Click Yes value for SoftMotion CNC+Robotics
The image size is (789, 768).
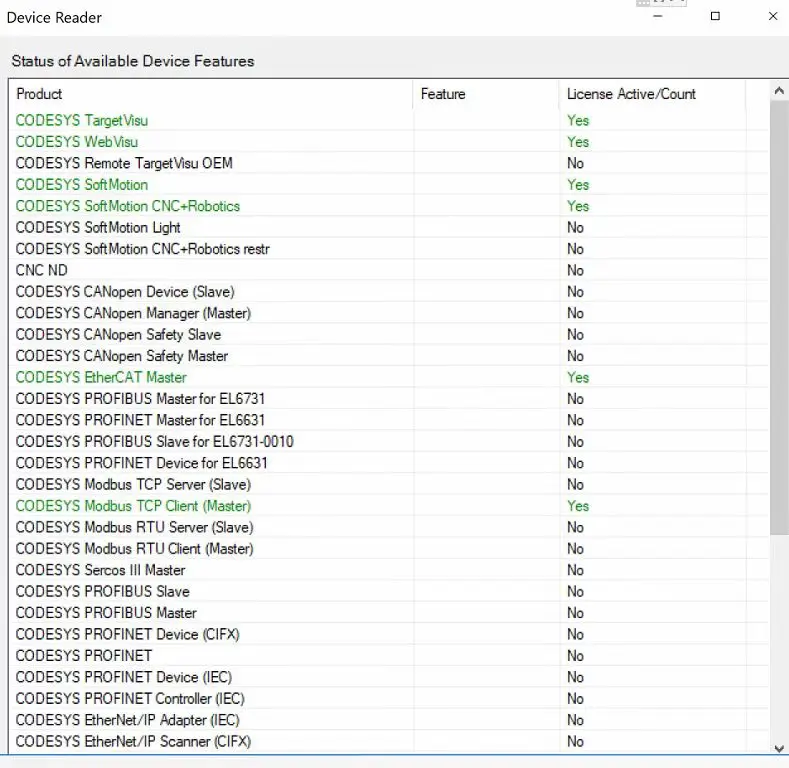pyautogui.click(x=578, y=206)
